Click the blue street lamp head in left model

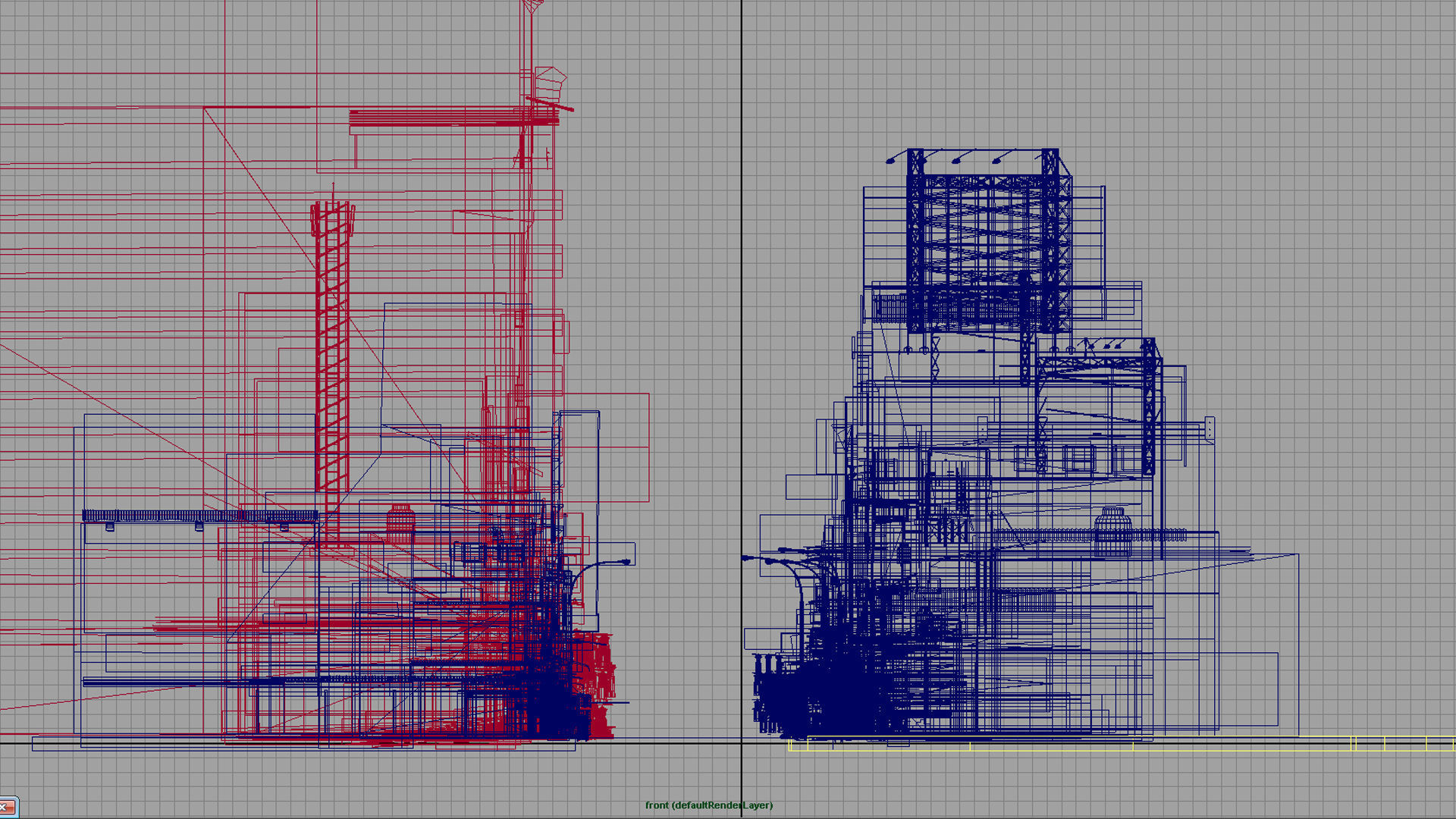(626, 562)
